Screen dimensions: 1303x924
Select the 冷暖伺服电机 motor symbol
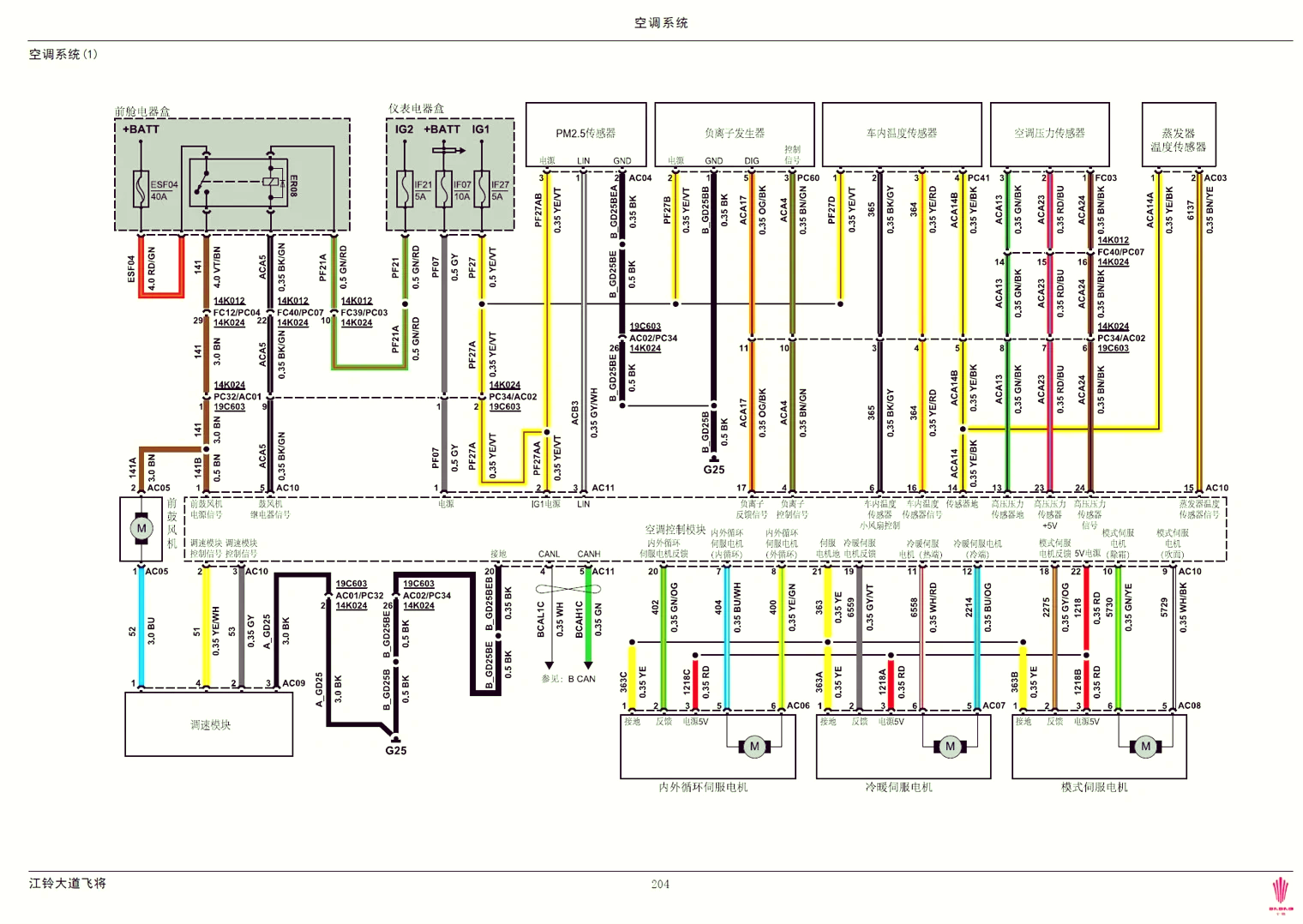(x=950, y=747)
